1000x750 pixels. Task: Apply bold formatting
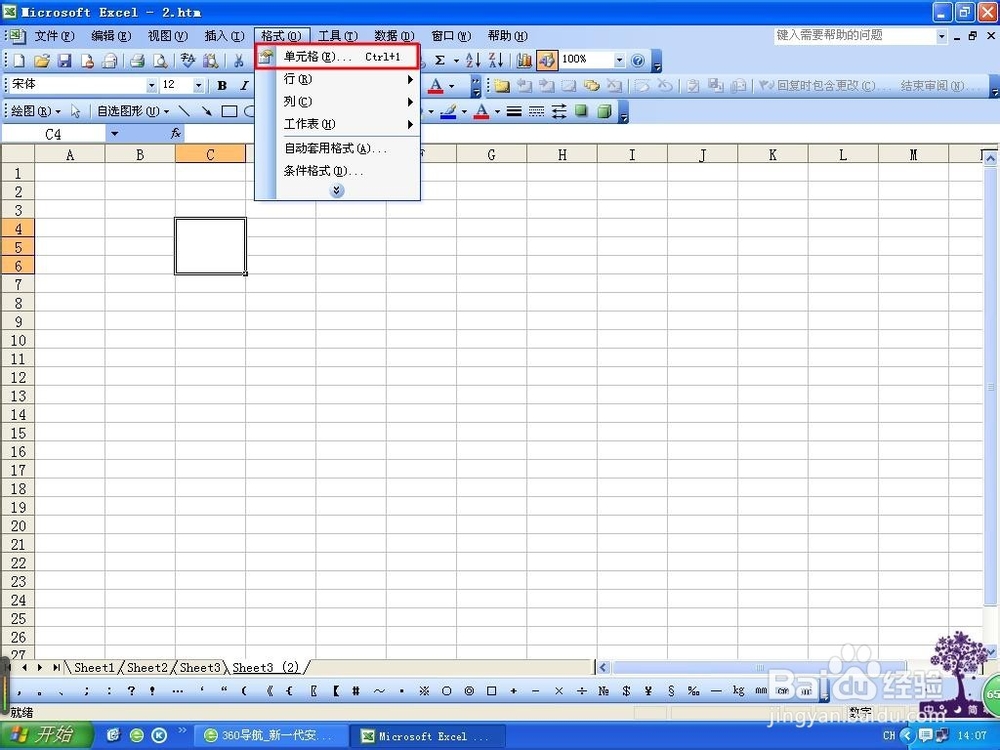coord(222,85)
